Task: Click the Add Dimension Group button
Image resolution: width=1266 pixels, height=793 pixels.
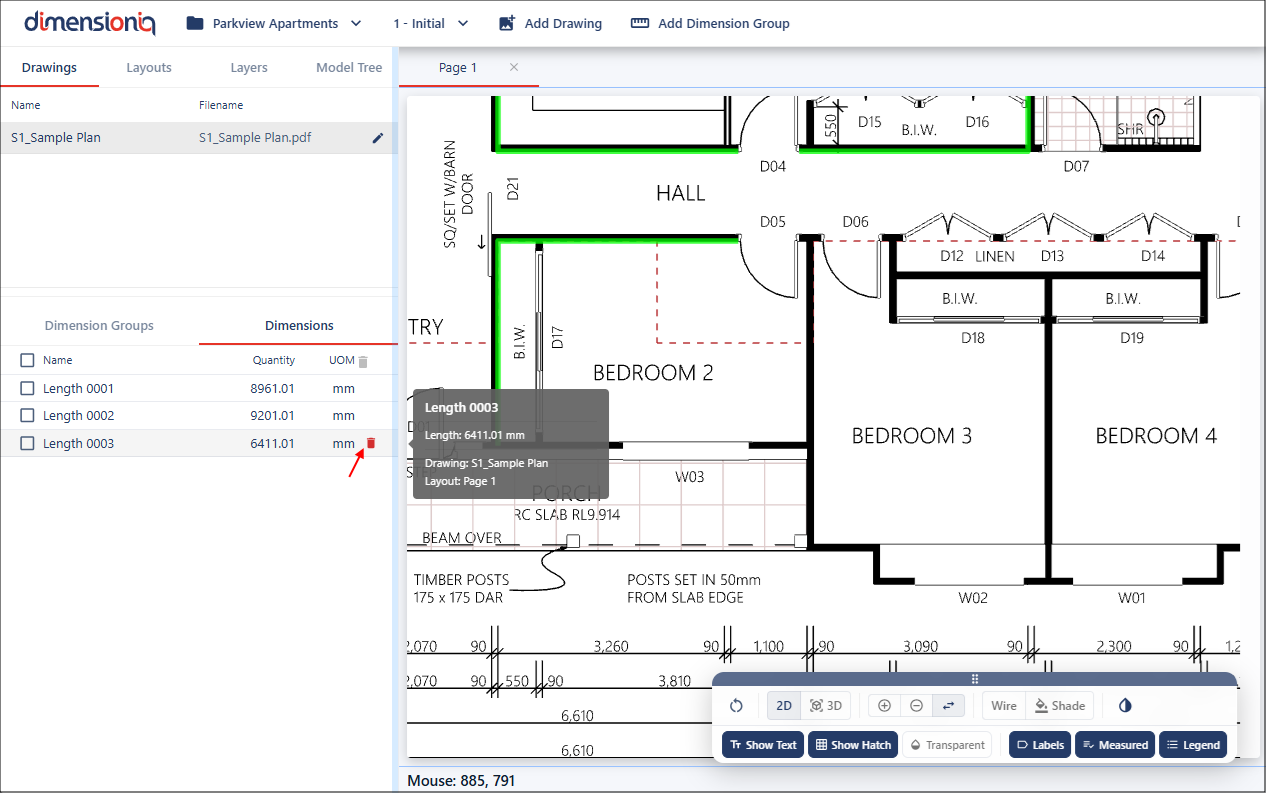Action: 710,23
